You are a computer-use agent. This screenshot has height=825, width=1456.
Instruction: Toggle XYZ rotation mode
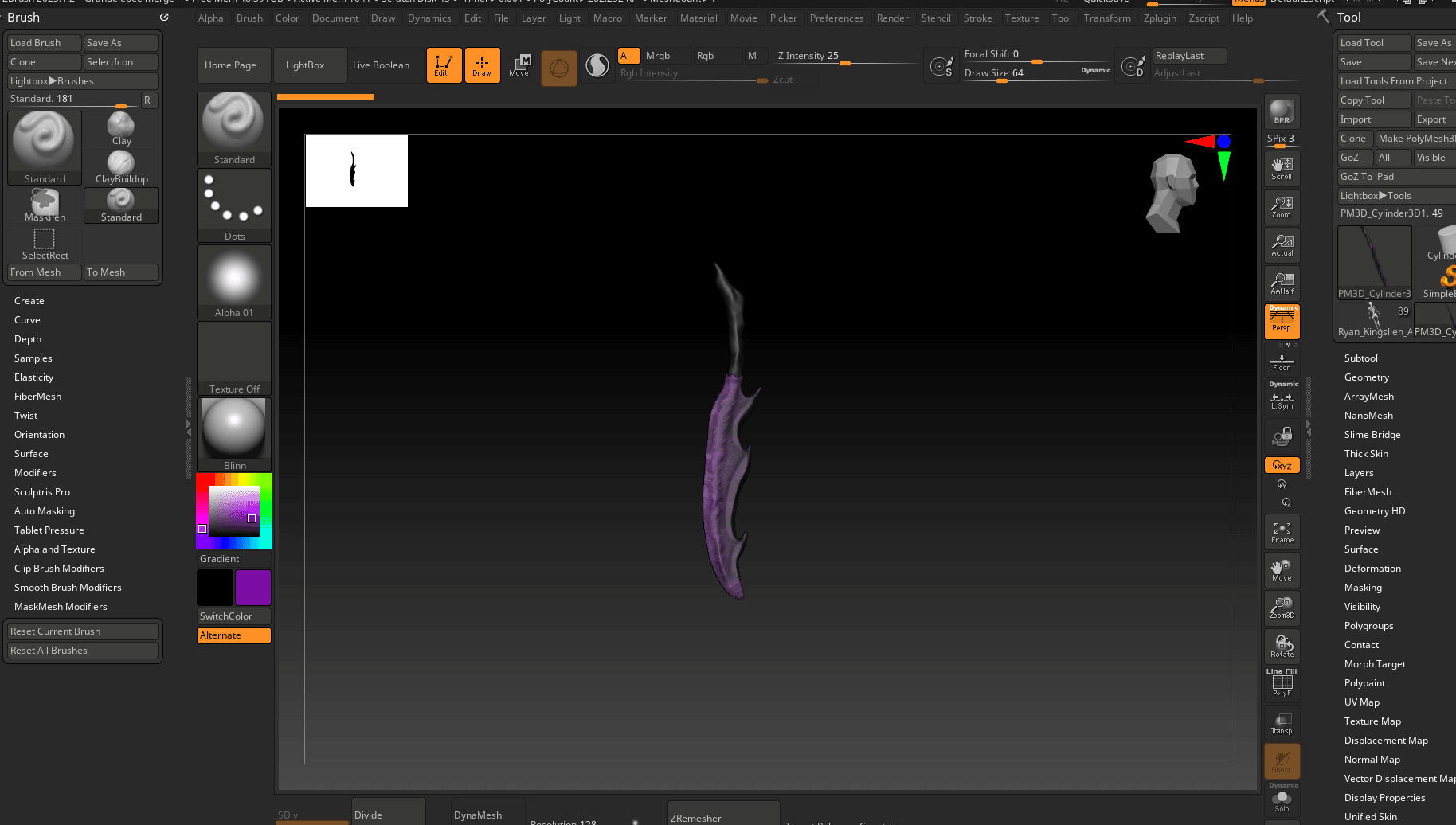pyautogui.click(x=1282, y=465)
